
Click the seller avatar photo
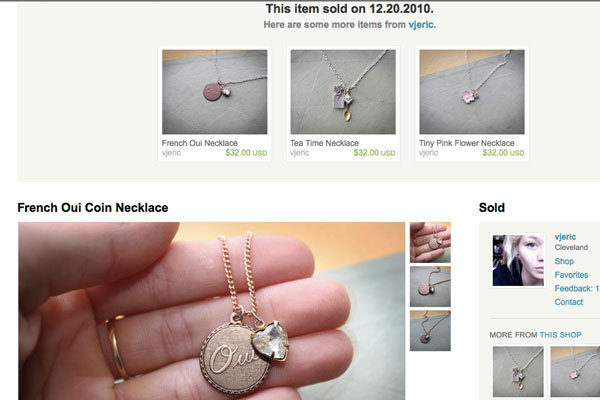coord(518,260)
